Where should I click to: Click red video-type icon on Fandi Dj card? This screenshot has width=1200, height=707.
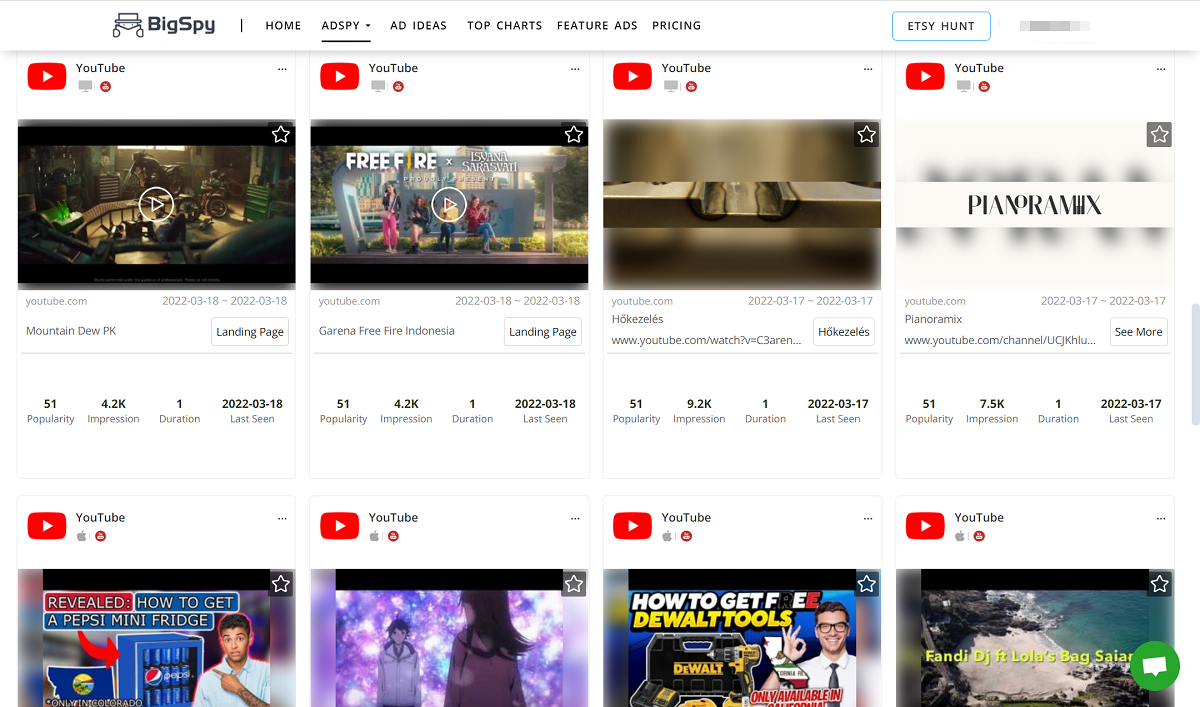[x=979, y=536]
